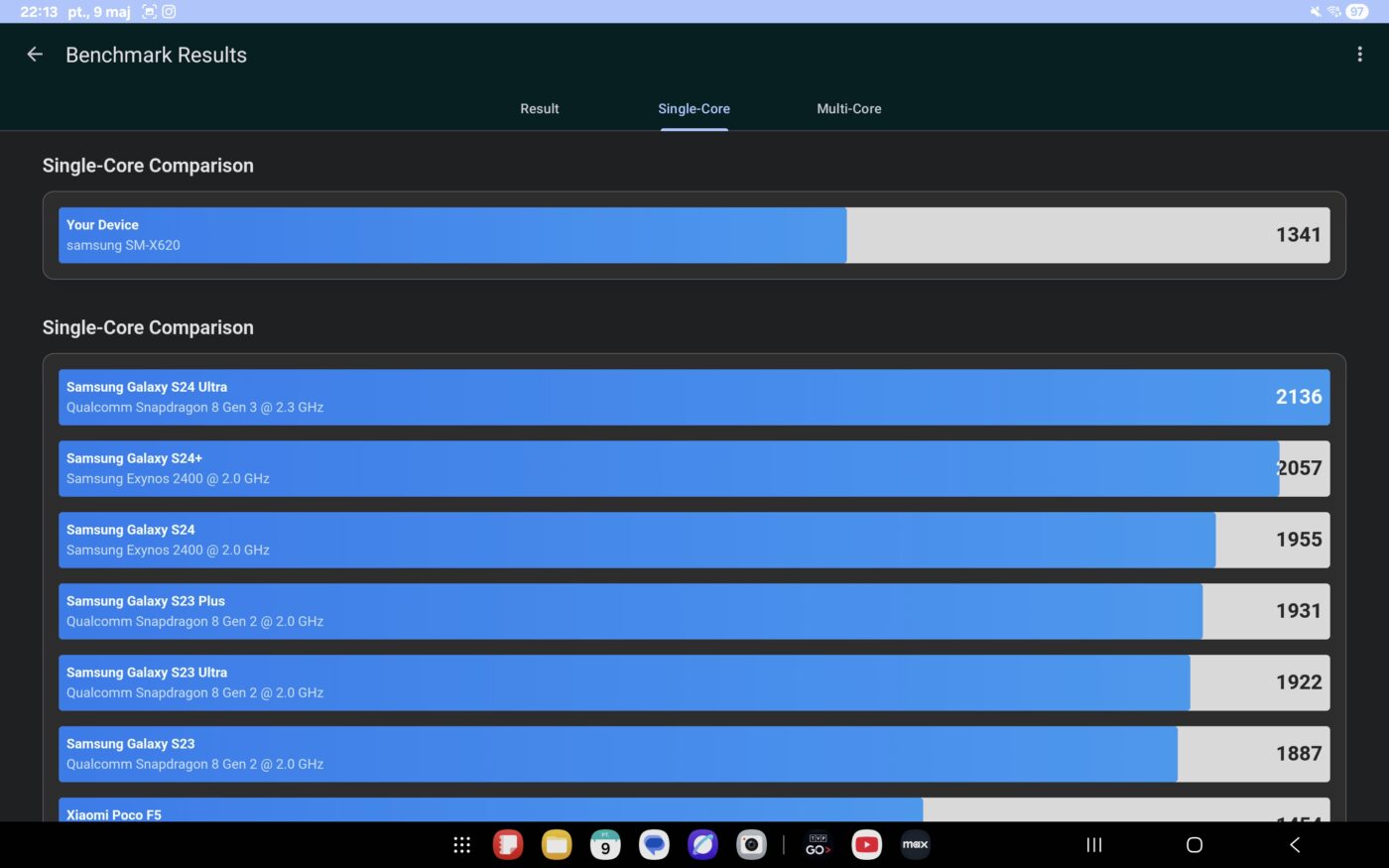Viewport: 1389px width, 868px height.
Task: Select the Xiaomi Poco F5 row
Action: (x=694, y=810)
